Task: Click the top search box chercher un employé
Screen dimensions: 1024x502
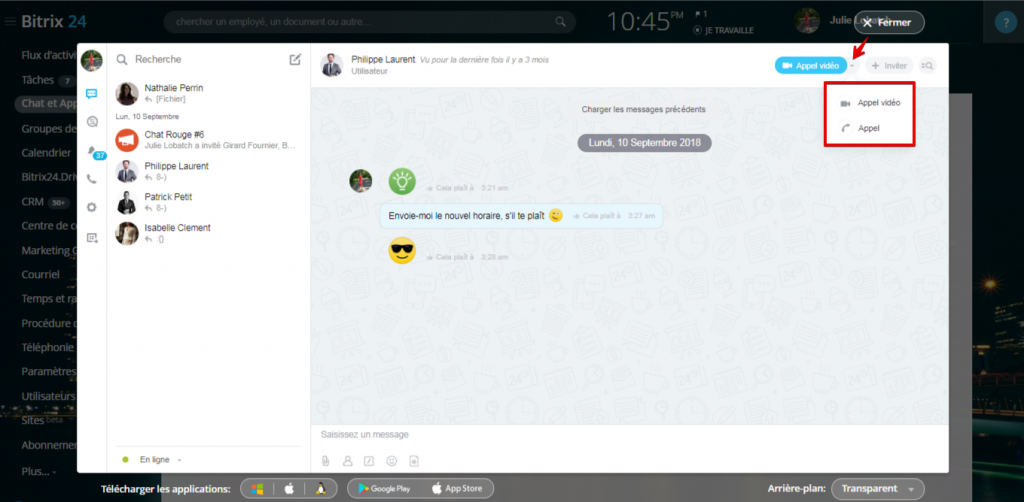Action: (370, 22)
